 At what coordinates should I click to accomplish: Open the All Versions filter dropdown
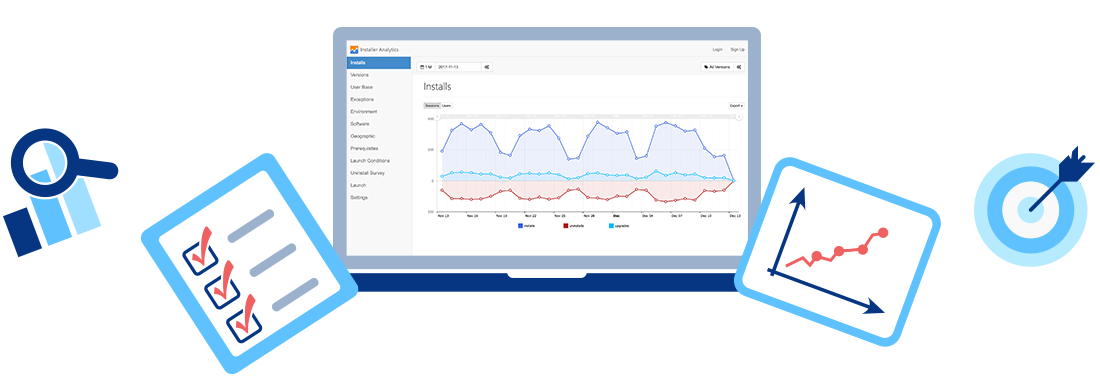point(717,67)
